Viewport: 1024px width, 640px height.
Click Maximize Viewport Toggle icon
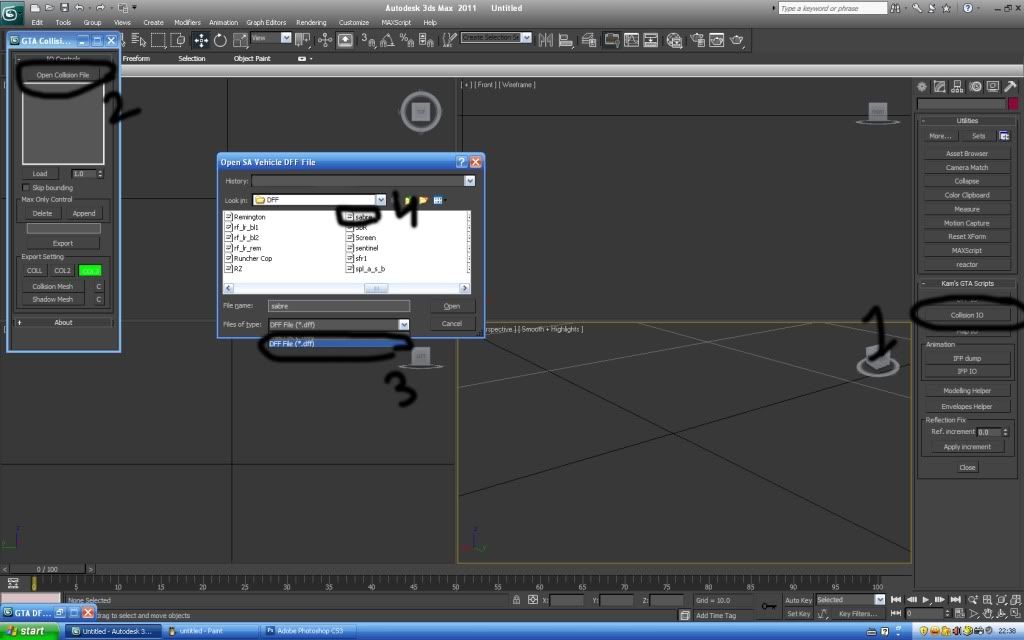point(1016,614)
